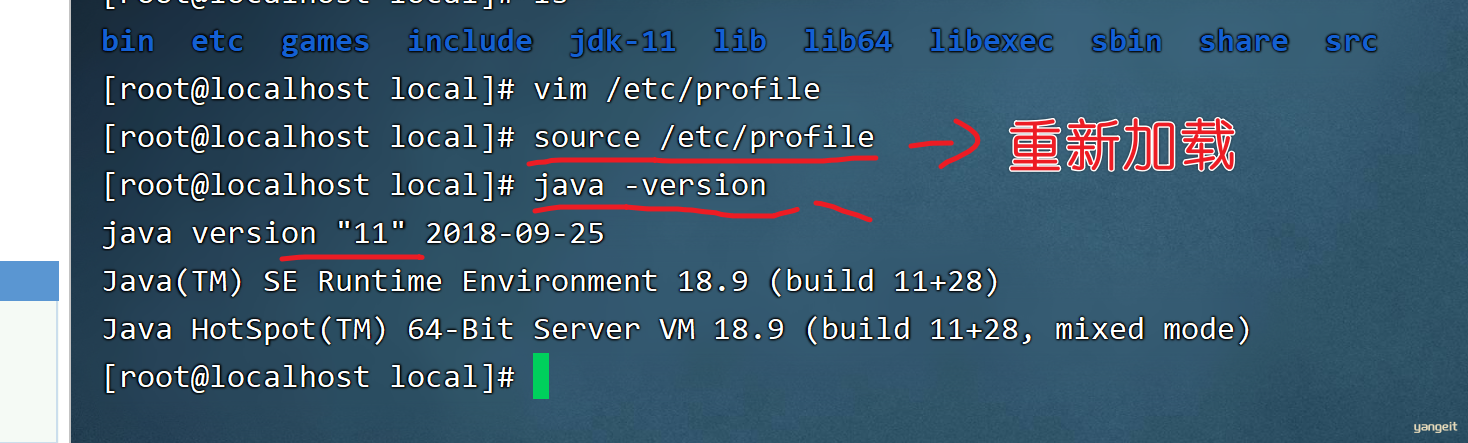This screenshot has width=1468, height=443.
Task: Click the java -version command text
Action: click(650, 185)
